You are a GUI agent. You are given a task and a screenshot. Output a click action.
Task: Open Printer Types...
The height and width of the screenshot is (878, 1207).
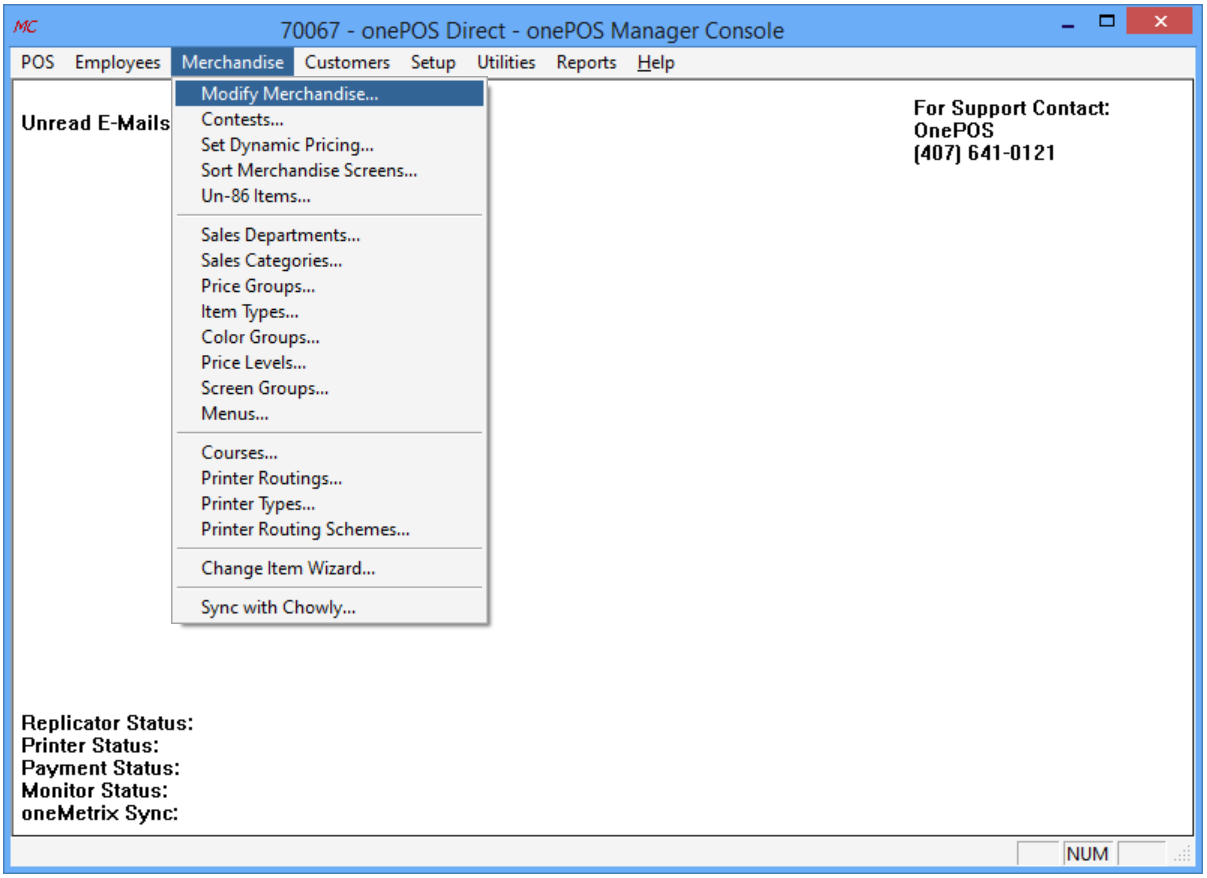click(329, 504)
